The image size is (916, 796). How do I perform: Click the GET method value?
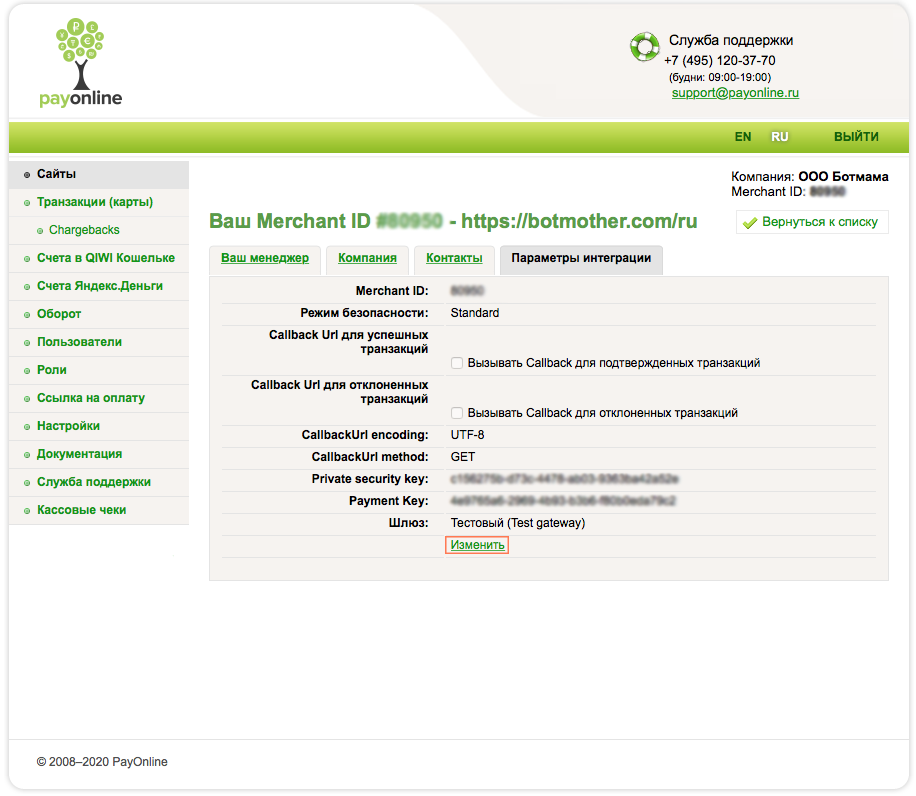pyautogui.click(x=463, y=457)
